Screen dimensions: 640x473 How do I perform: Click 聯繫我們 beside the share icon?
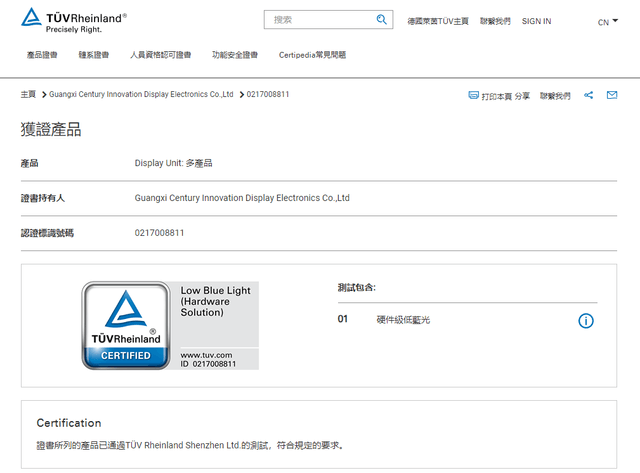click(x=555, y=96)
